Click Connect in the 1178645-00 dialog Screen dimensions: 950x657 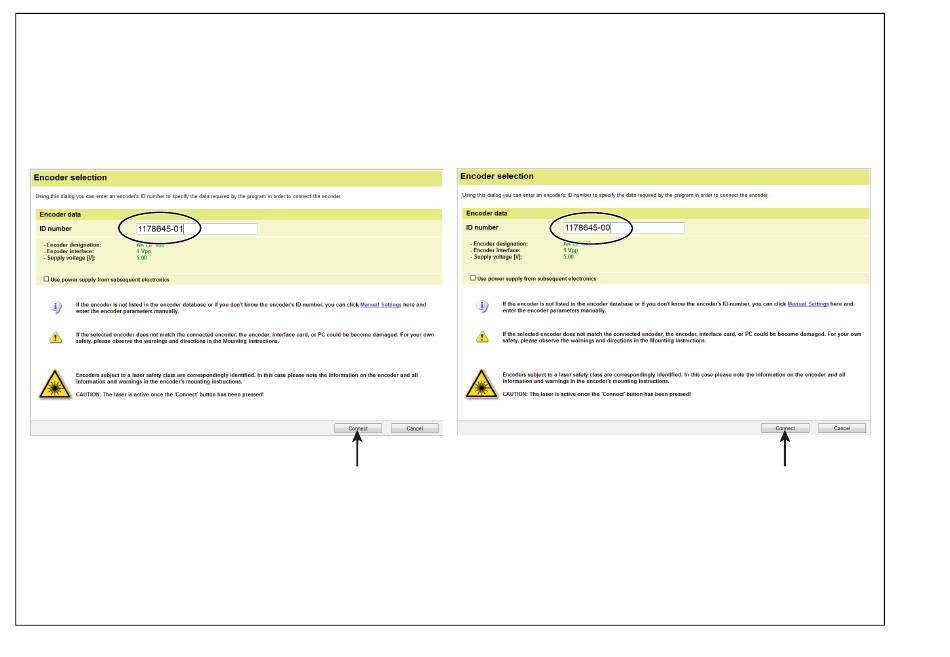pyautogui.click(x=785, y=428)
